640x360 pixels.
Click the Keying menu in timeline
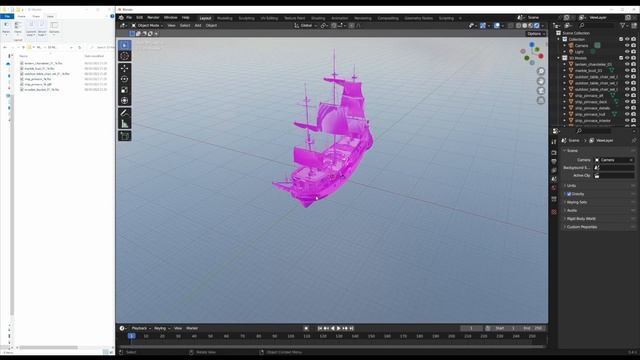click(162, 328)
